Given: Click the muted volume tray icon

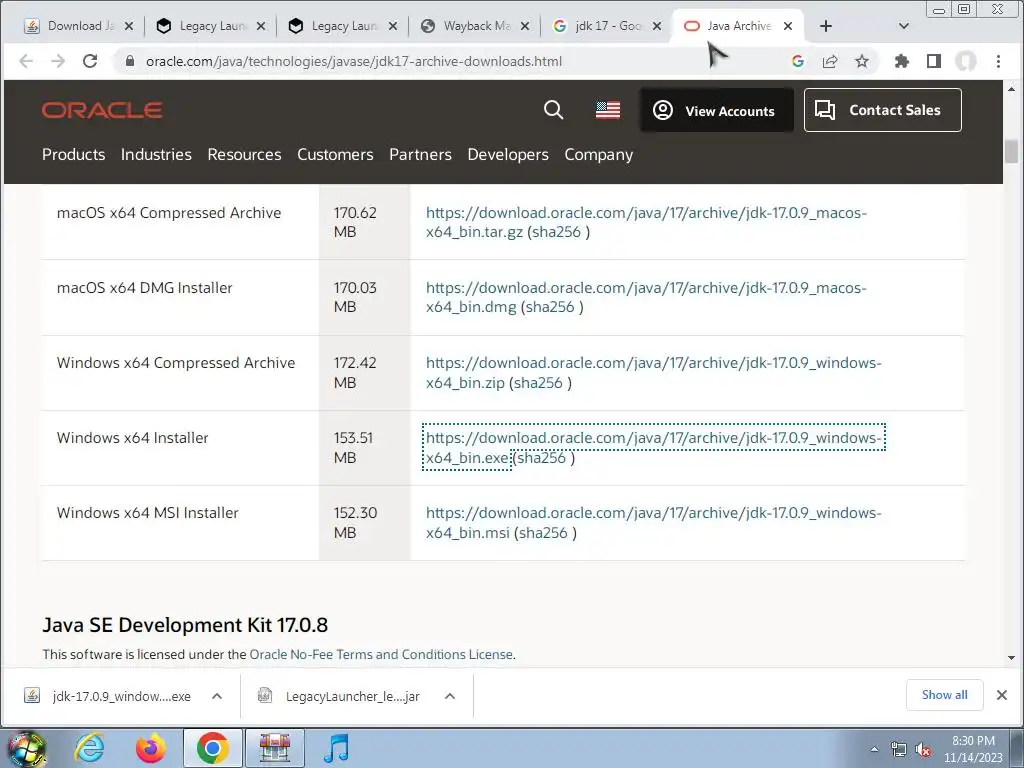Looking at the screenshot, I should 923,750.
